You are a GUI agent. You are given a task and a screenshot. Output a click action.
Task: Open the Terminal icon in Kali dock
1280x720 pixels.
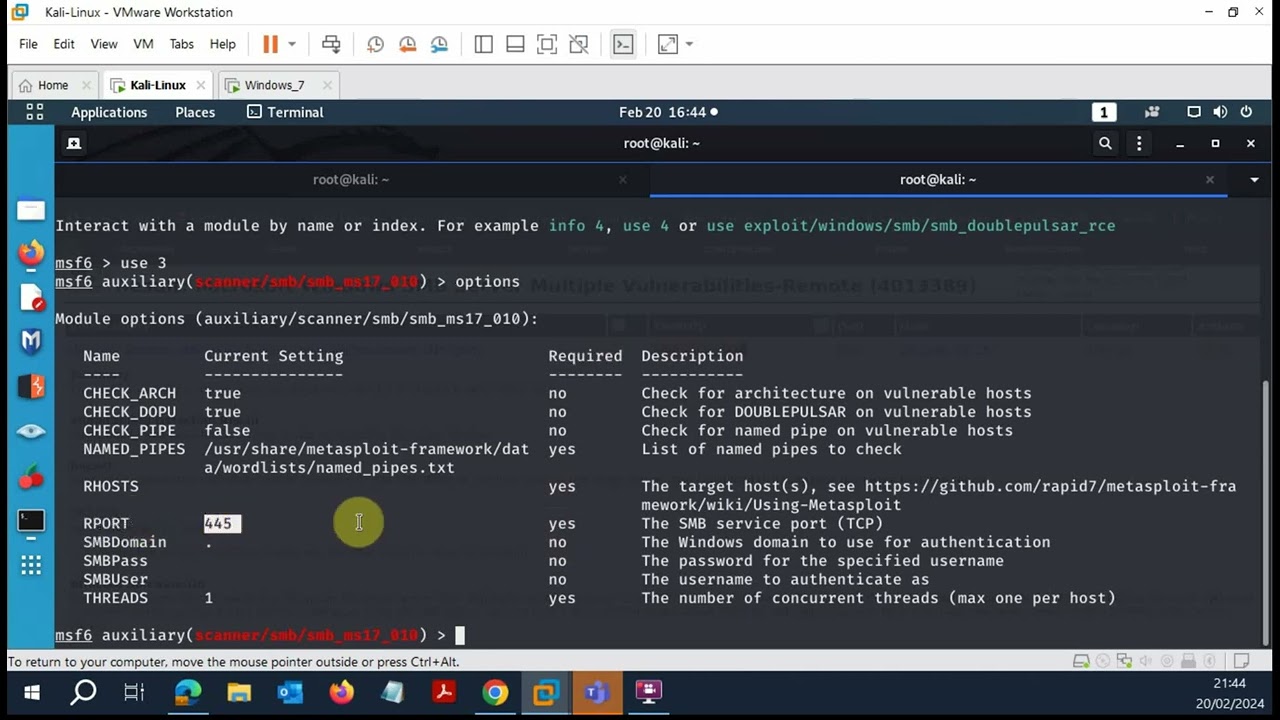click(31, 521)
